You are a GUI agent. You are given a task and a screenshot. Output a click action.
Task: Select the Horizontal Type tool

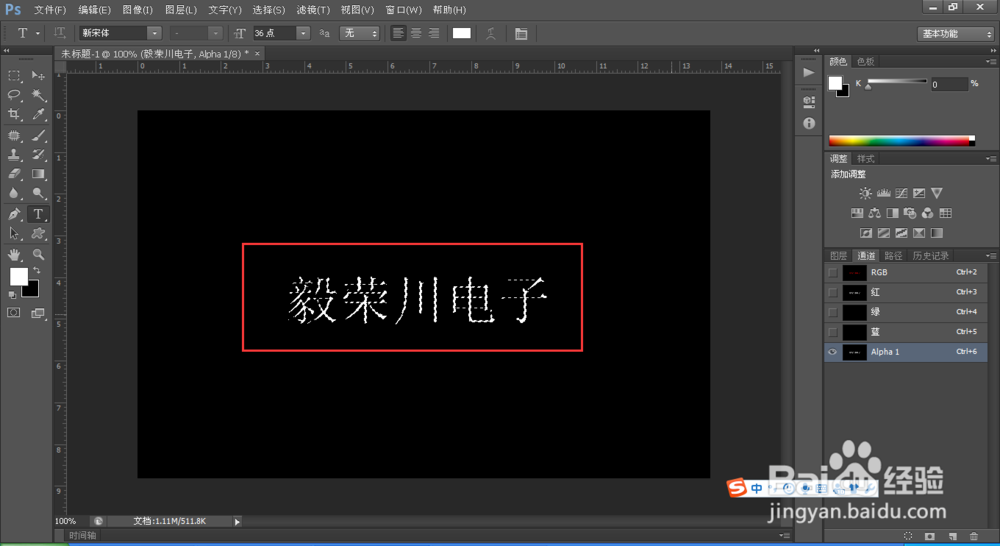(38, 214)
